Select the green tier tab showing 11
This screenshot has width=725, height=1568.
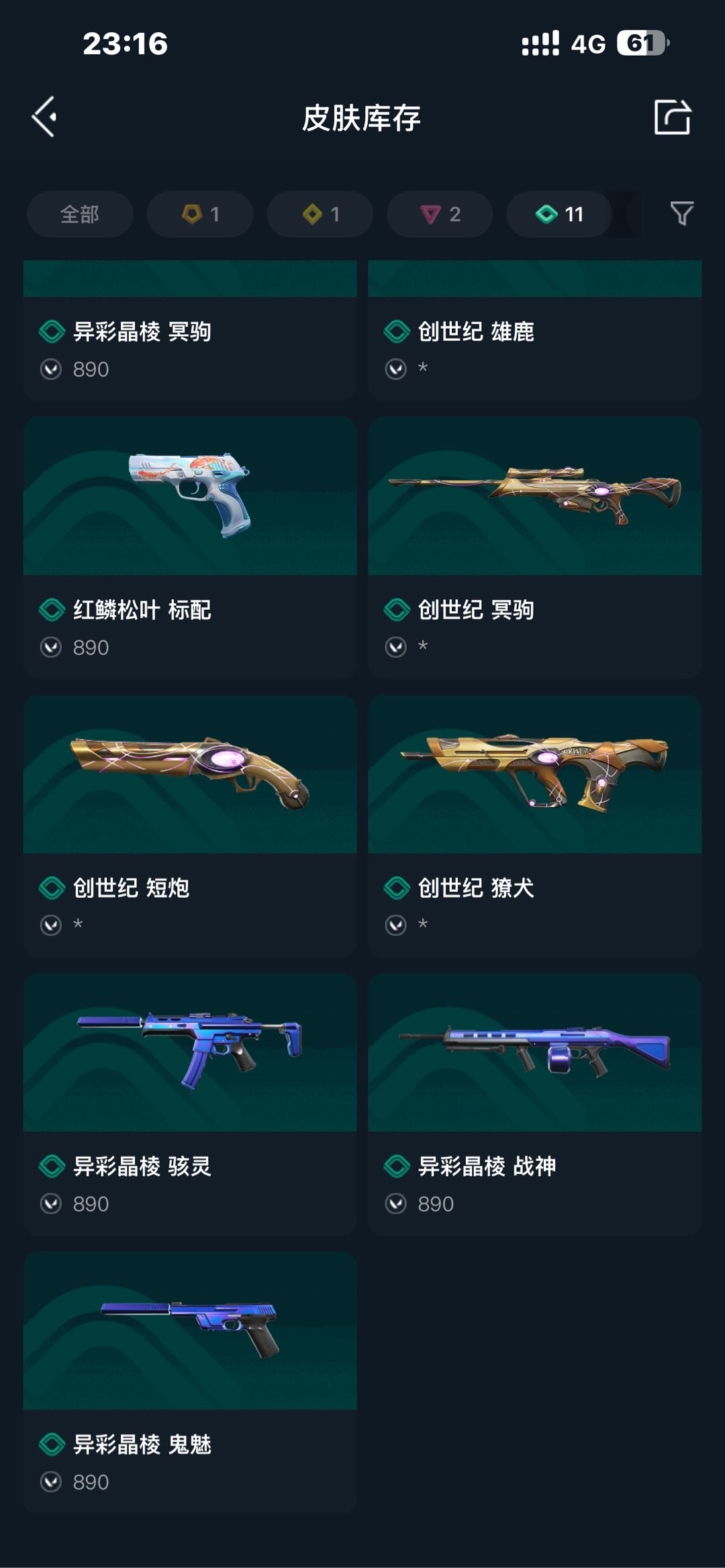(559, 214)
